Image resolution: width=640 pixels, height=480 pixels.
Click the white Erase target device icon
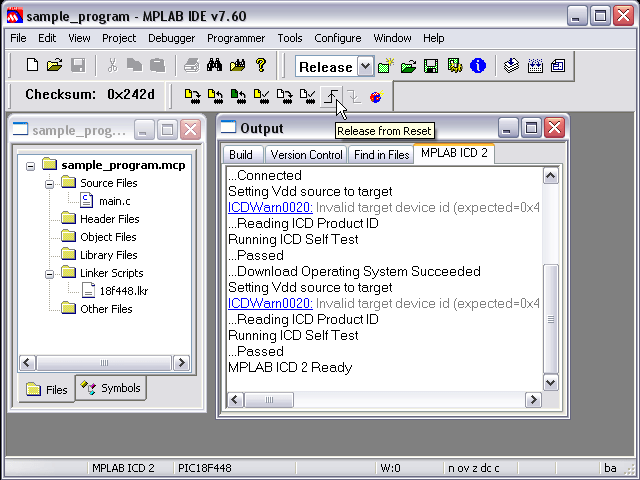[x=284, y=96]
